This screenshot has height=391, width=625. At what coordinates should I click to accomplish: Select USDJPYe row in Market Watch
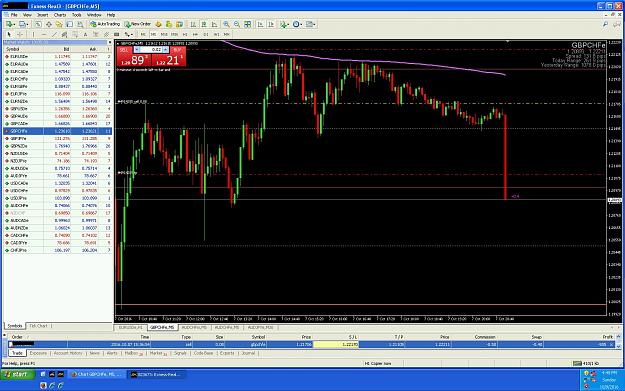click(58, 198)
